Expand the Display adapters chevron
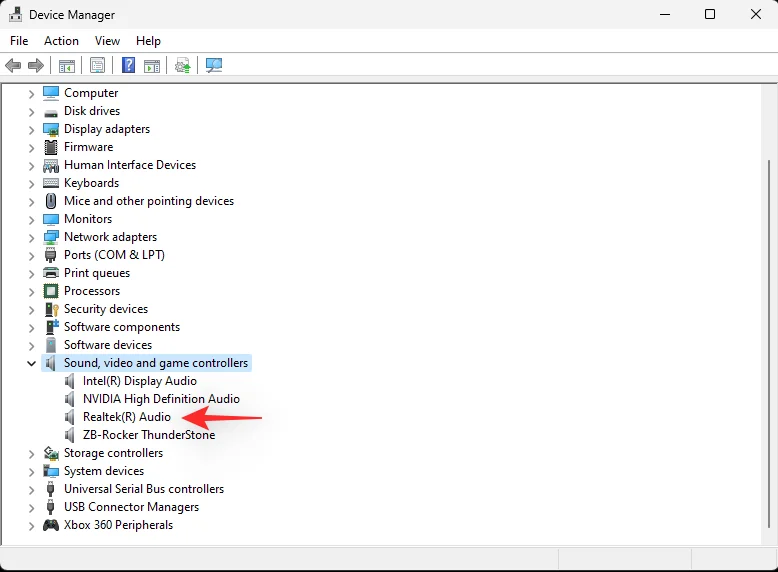The image size is (778, 572). point(31,129)
